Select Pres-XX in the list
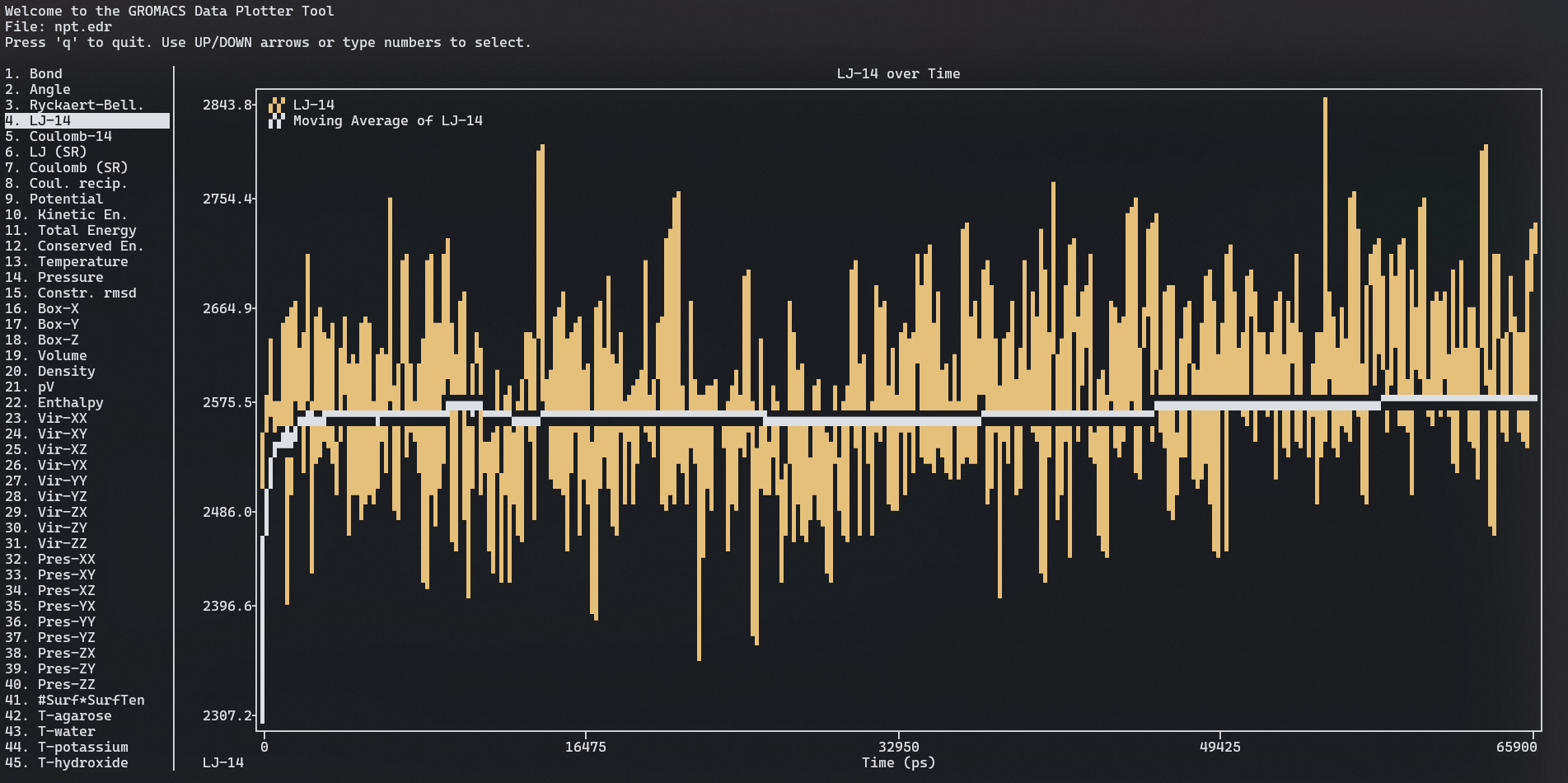The width and height of the screenshot is (1568, 783). [x=50, y=559]
